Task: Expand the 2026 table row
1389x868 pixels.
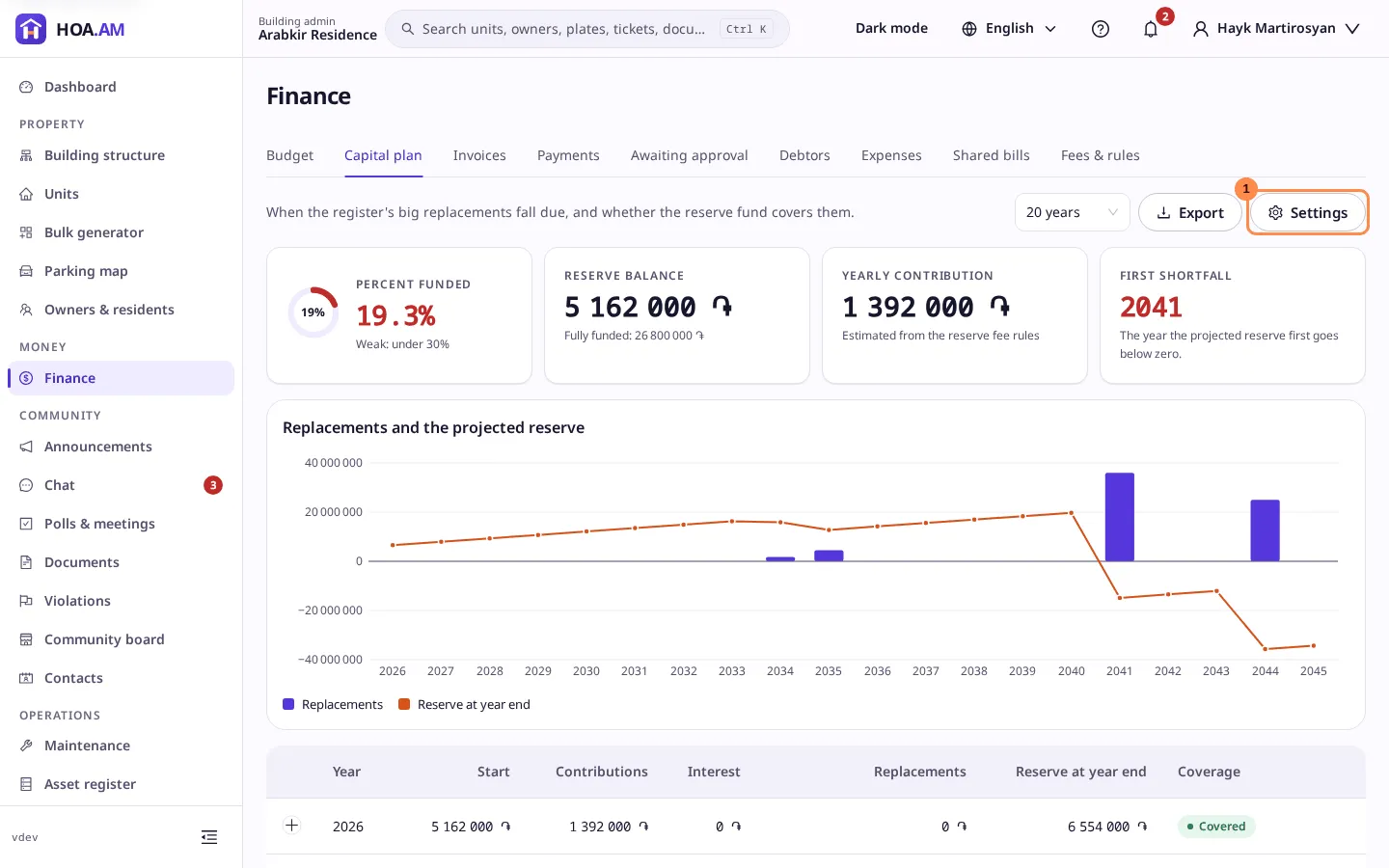Action: pyautogui.click(x=291, y=826)
